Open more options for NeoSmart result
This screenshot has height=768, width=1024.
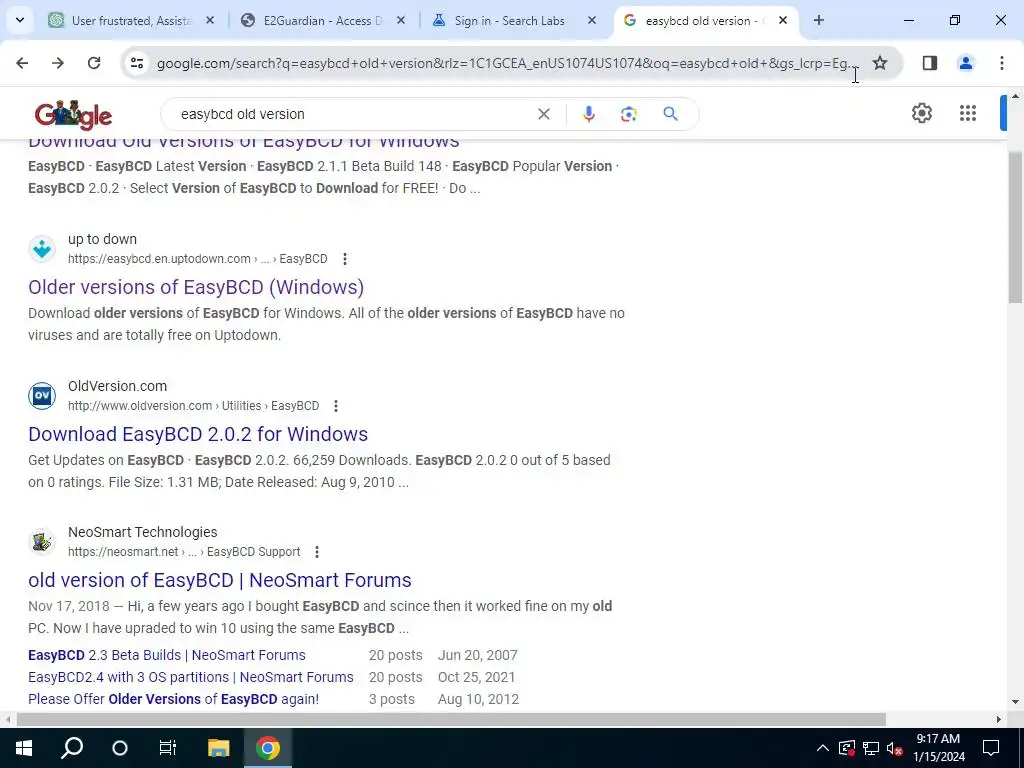pyautogui.click(x=317, y=552)
